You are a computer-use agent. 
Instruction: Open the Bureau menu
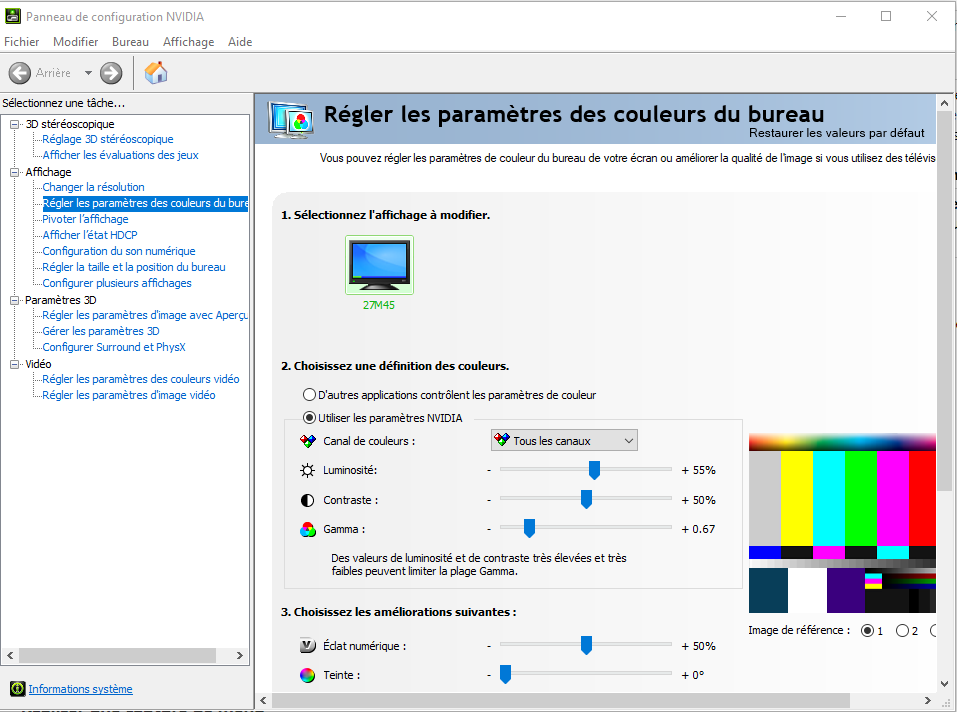tap(130, 41)
